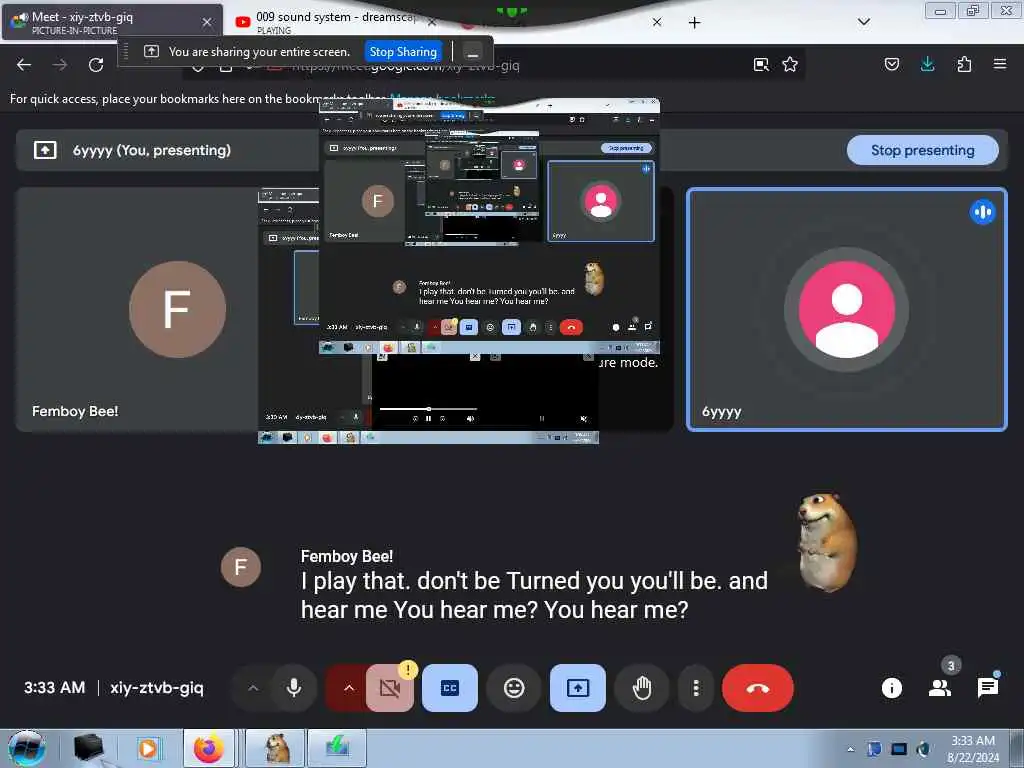Open the Windows Start button
Image resolution: width=1024 pixels, height=768 pixels.
click(x=27, y=748)
